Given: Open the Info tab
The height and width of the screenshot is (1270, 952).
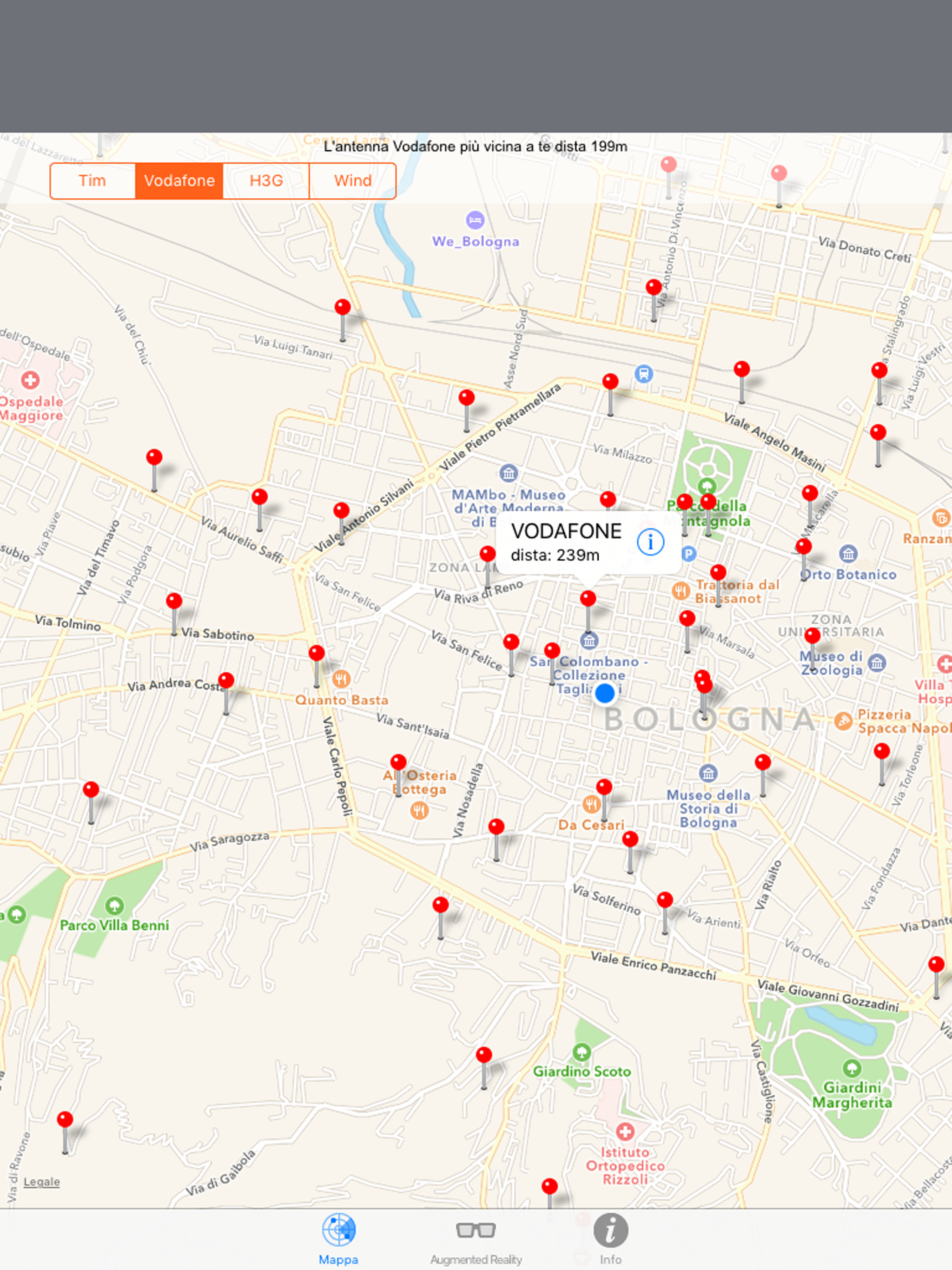Looking at the screenshot, I should point(610,1238).
